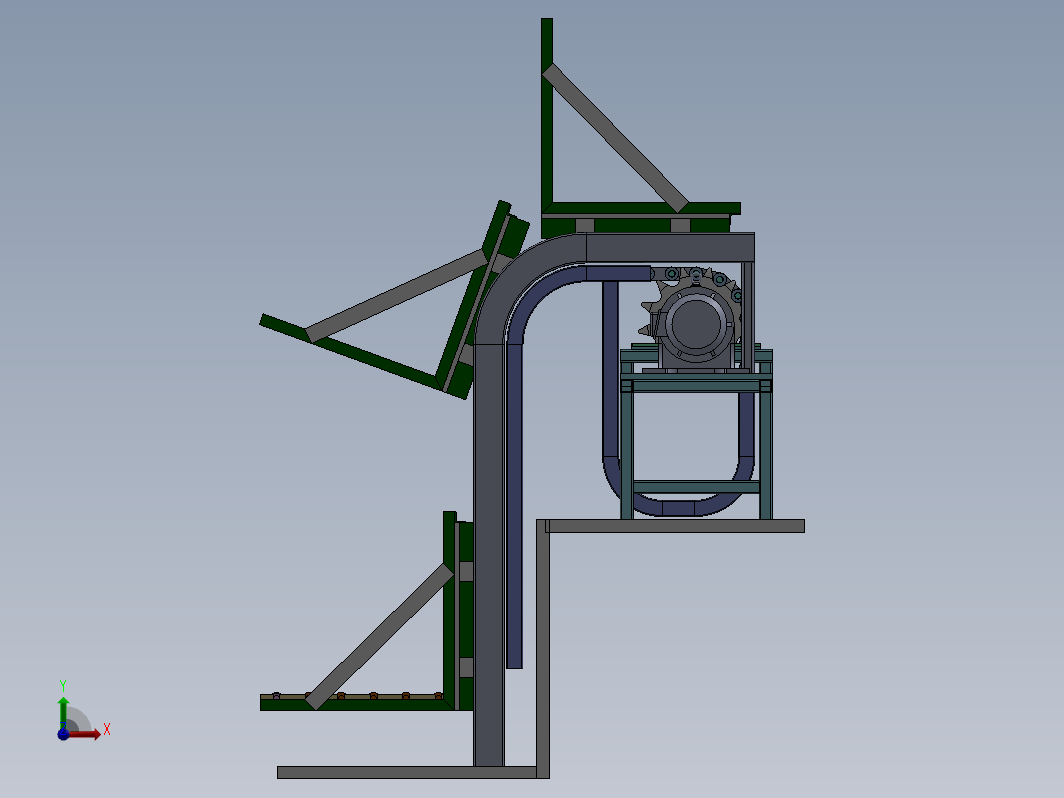Click the blue Z axis ball of triad
The height and width of the screenshot is (798, 1064).
pyautogui.click(x=63, y=734)
